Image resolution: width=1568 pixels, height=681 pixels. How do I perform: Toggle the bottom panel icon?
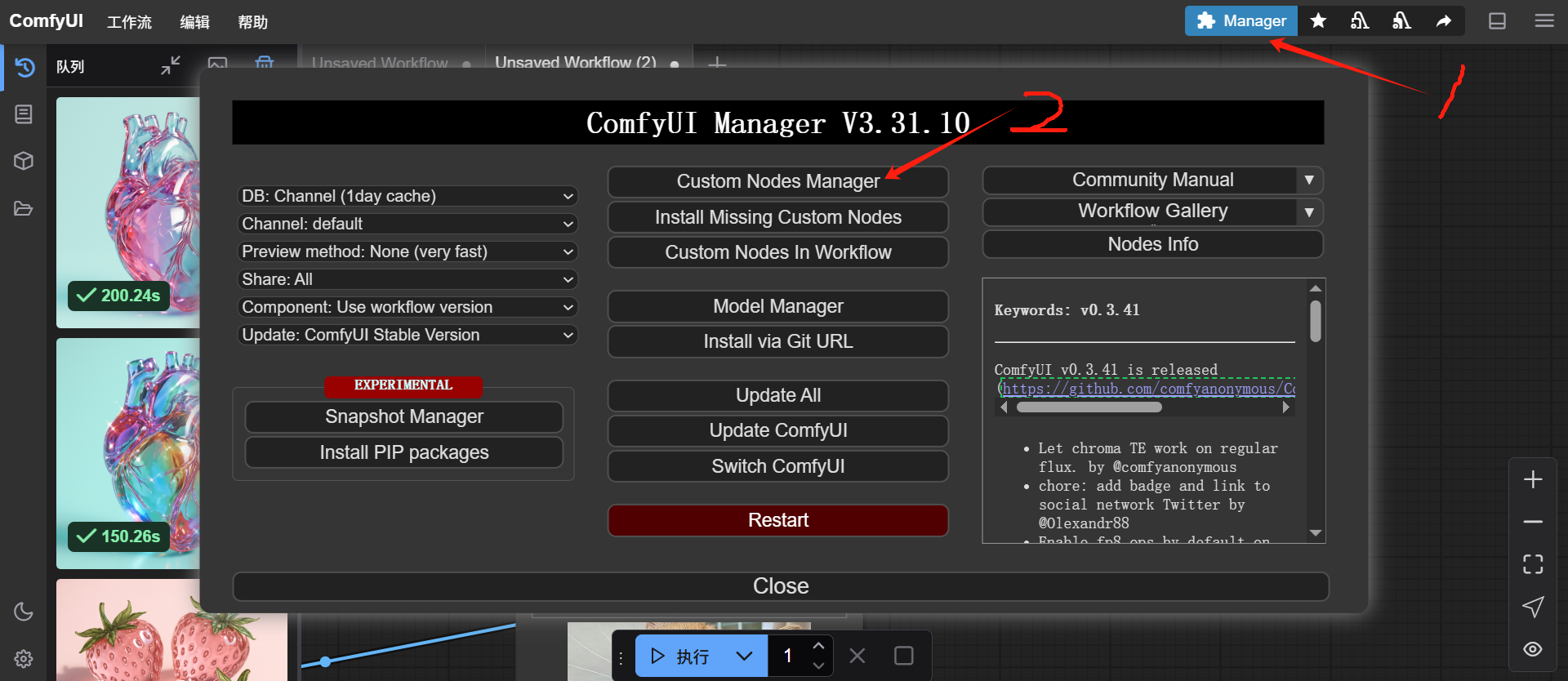(1497, 20)
